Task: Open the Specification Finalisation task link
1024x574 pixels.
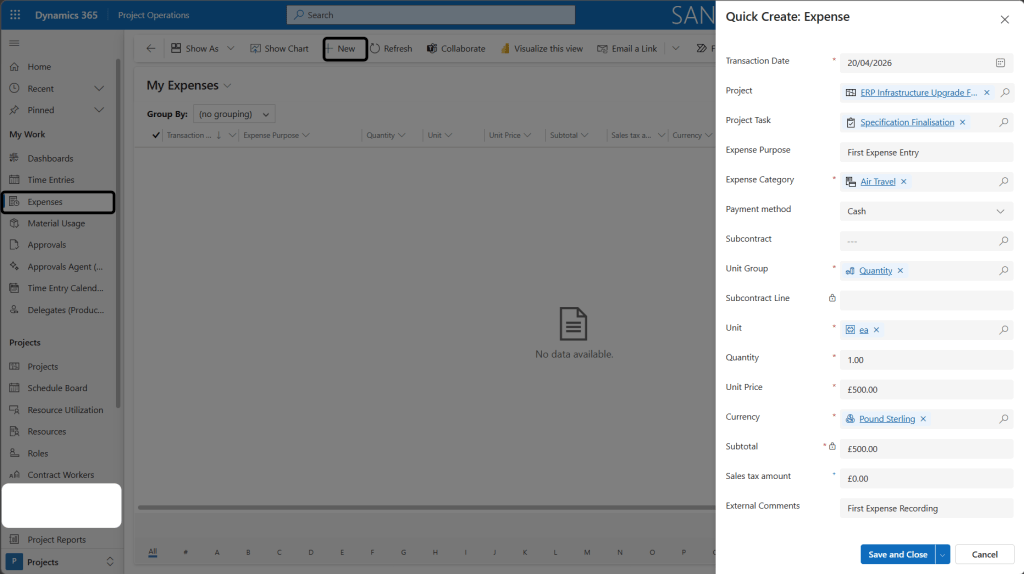Action: click(906, 123)
